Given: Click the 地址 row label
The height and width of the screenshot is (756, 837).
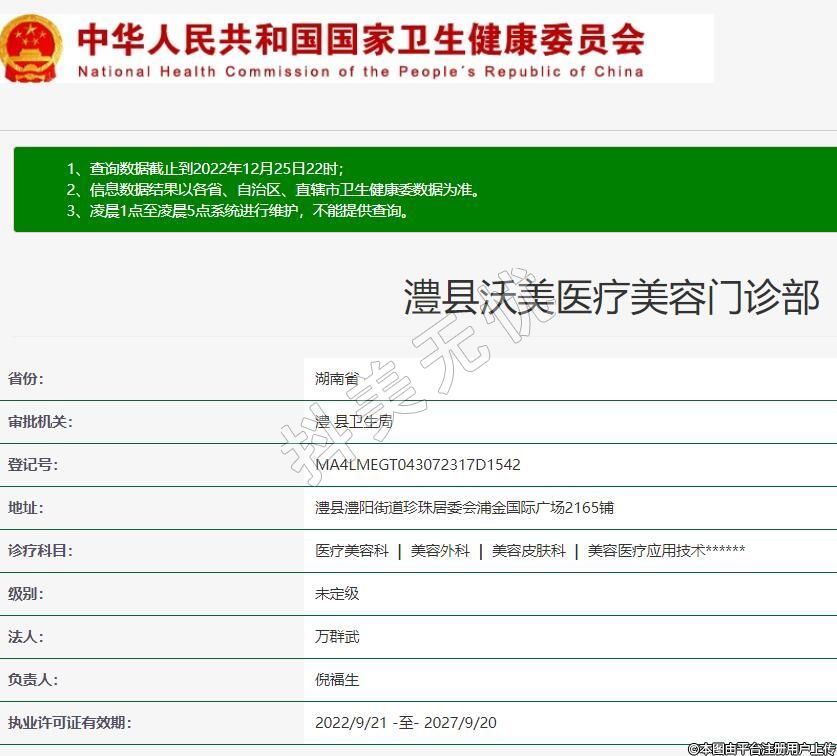Looking at the screenshot, I should (x=26, y=508).
